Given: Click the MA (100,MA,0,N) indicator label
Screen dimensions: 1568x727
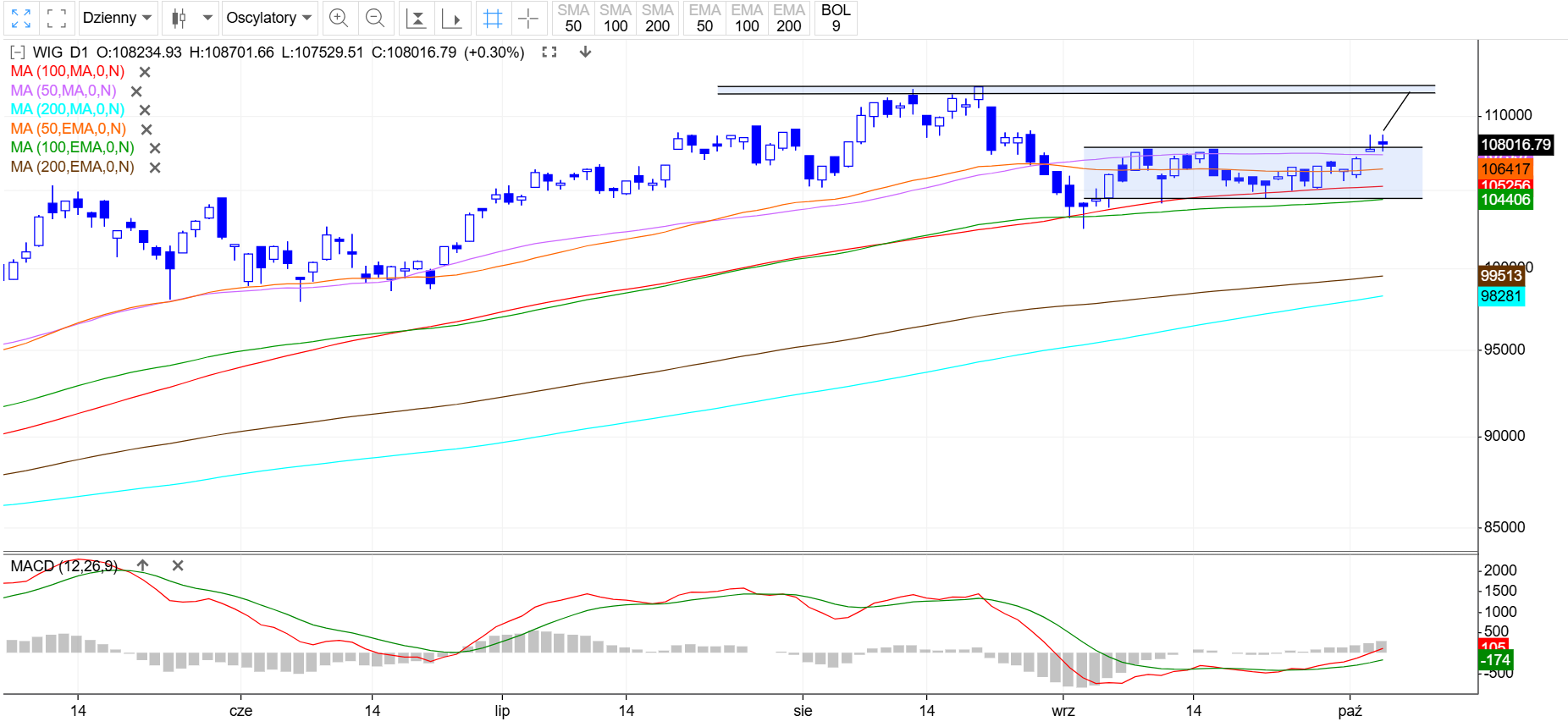Looking at the screenshot, I should tap(68, 72).
